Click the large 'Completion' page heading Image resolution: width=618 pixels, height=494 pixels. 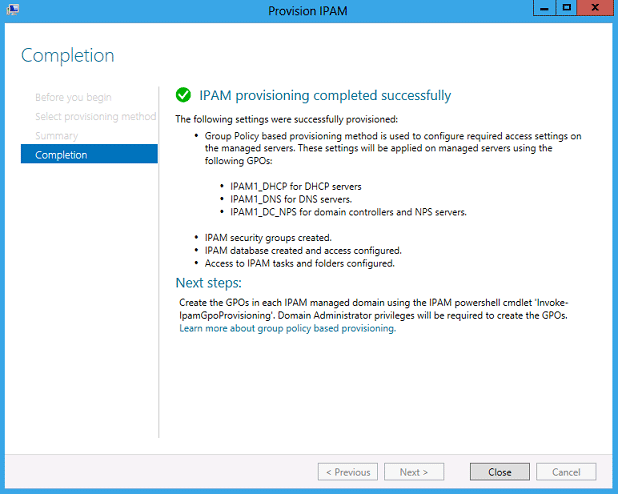click(x=68, y=55)
